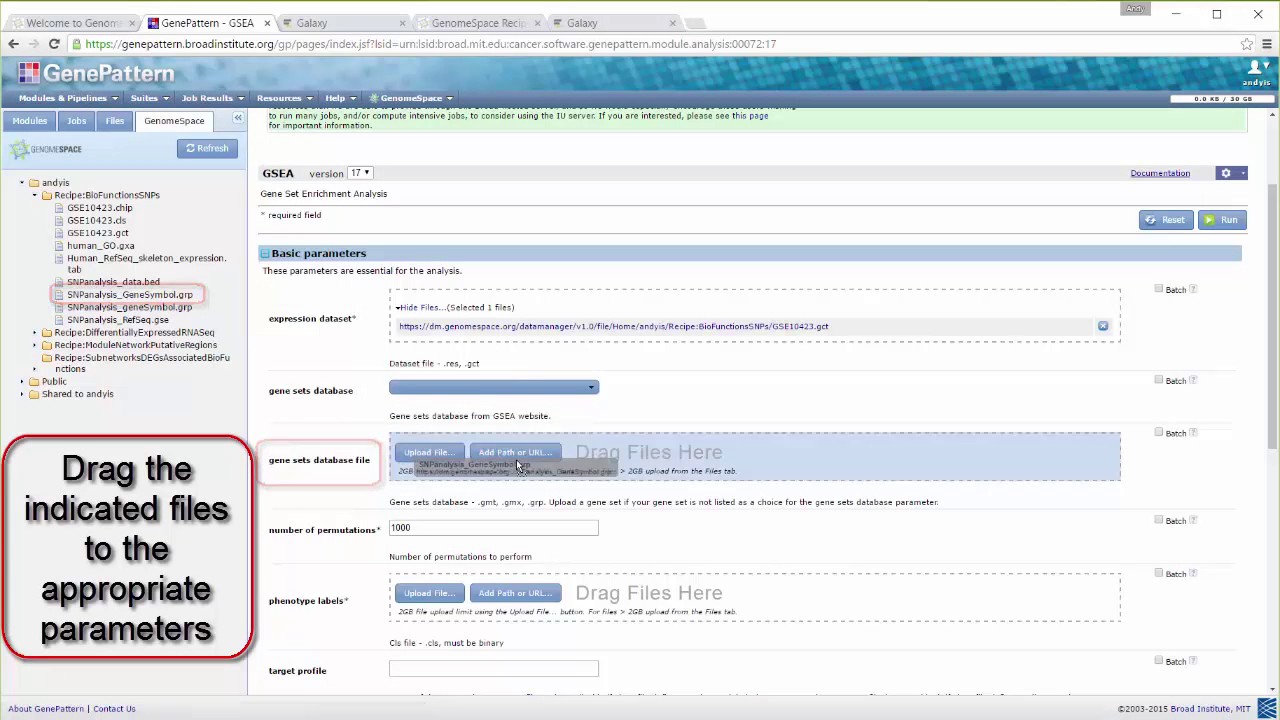Open the gear settings icon next to Documentation

pos(1231,173)
